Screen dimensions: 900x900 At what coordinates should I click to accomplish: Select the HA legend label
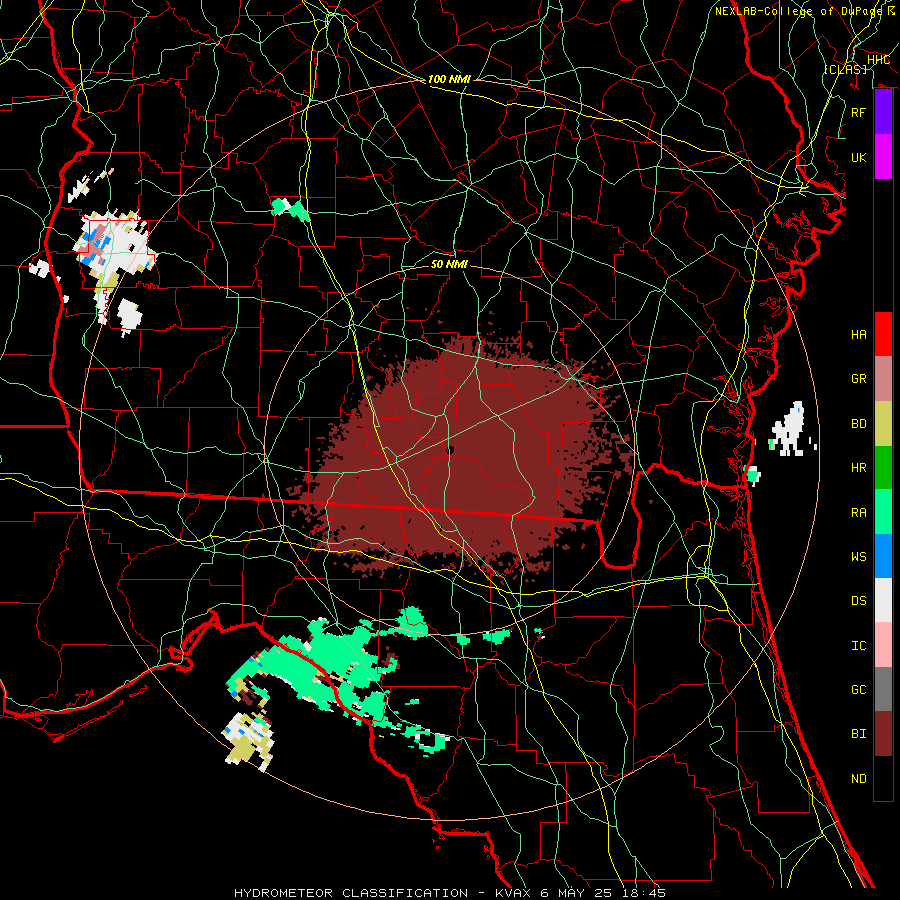pyautogui.click(x=858, y=335)
